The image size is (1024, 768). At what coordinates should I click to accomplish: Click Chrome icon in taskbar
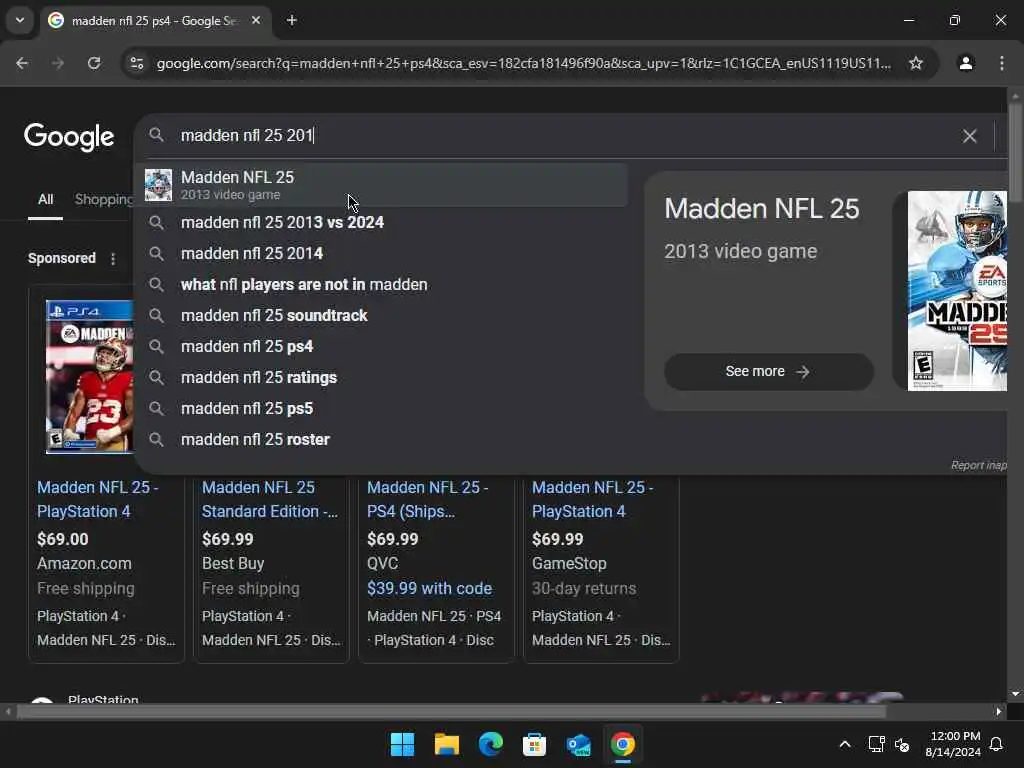tap(622, 744)
